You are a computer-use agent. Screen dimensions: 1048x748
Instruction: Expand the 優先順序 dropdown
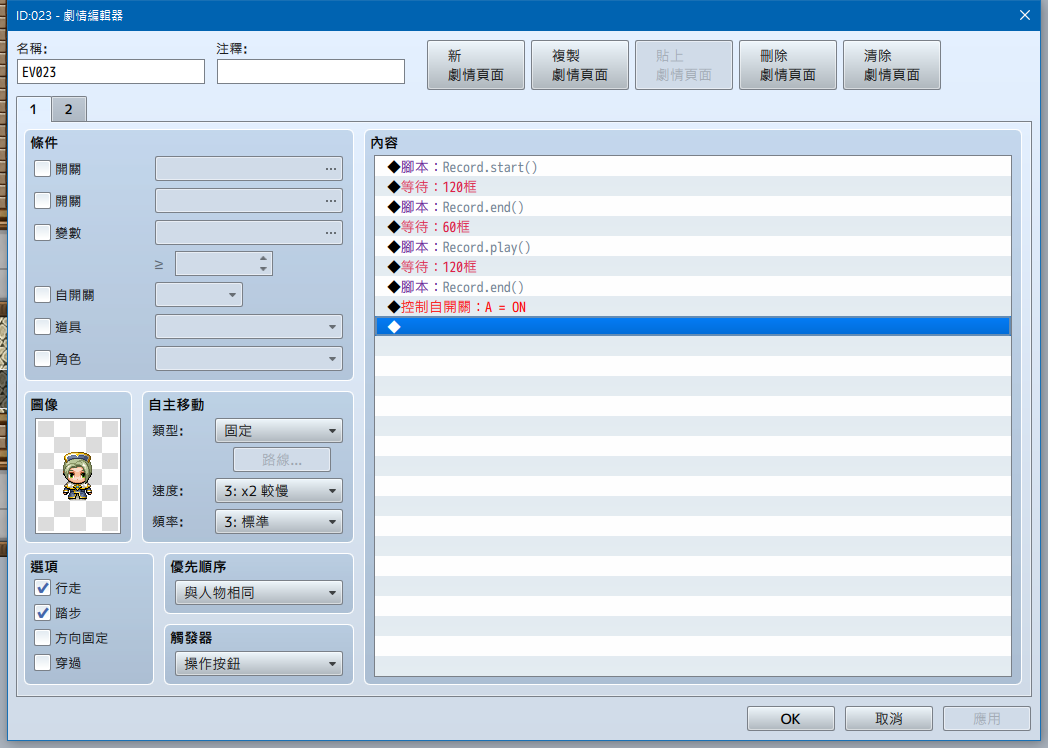[x=259, y=593]
